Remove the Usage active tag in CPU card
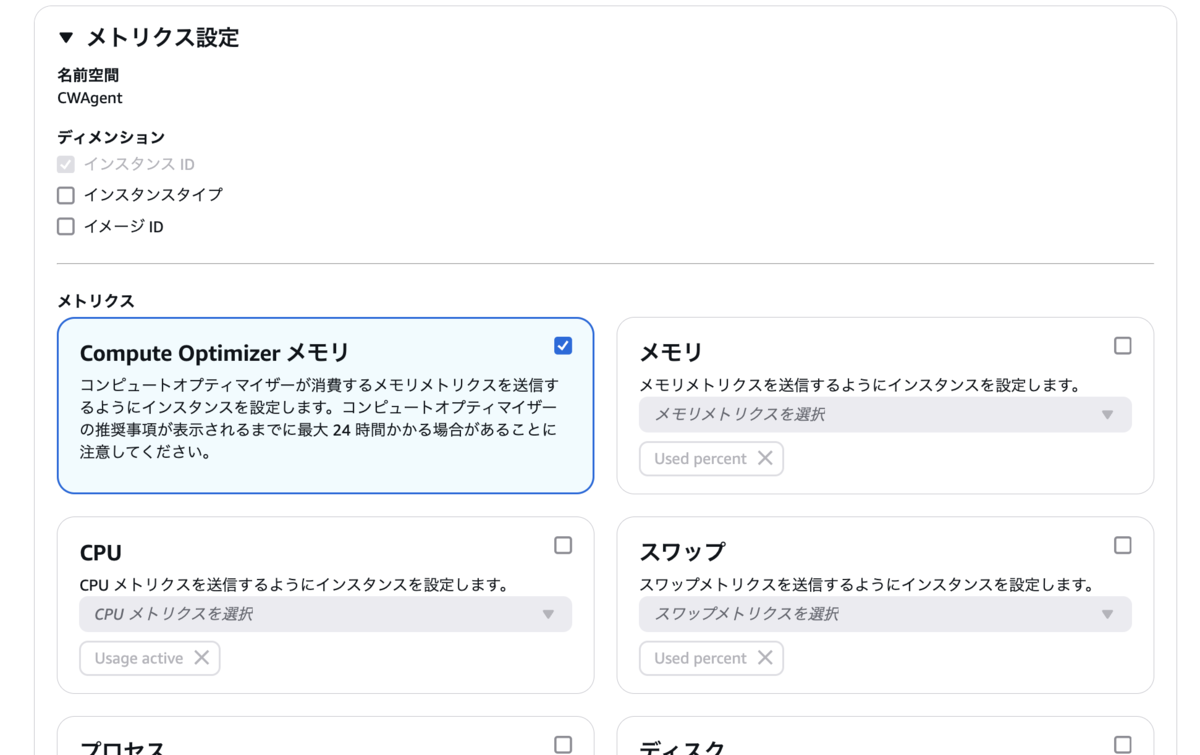 coord(201,658)
